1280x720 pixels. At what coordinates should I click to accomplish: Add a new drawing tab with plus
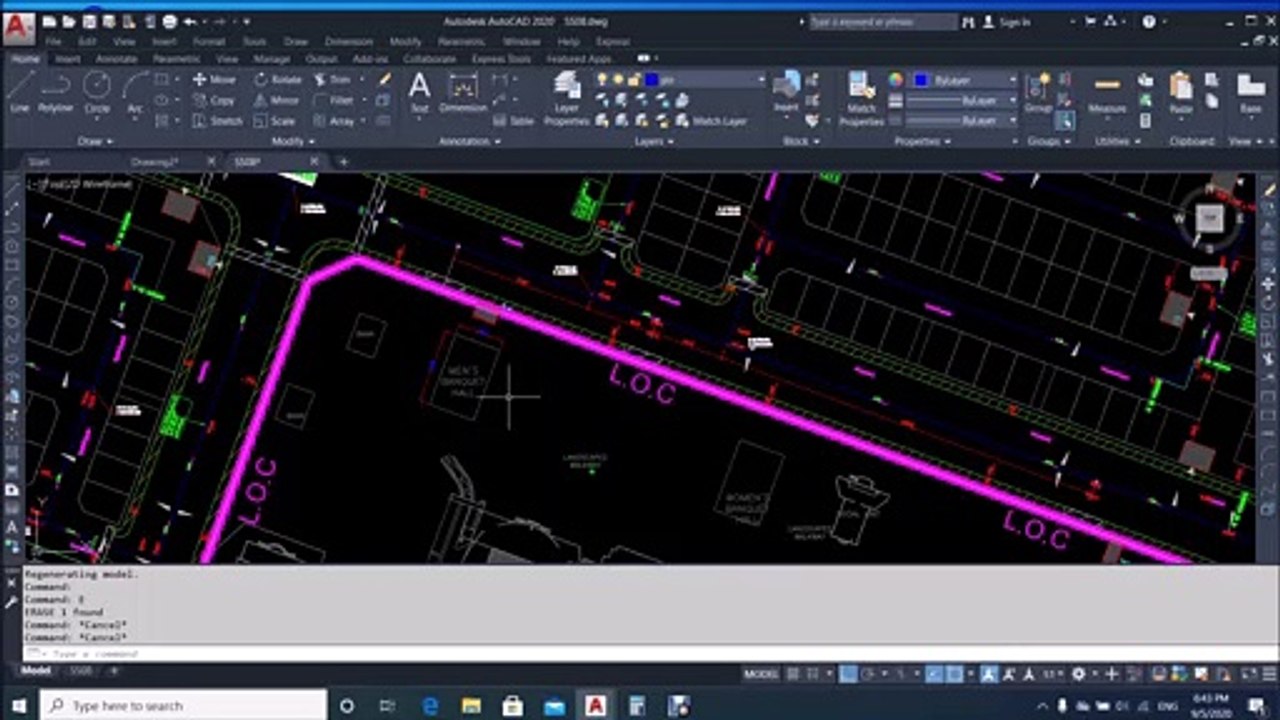[343, 161]
